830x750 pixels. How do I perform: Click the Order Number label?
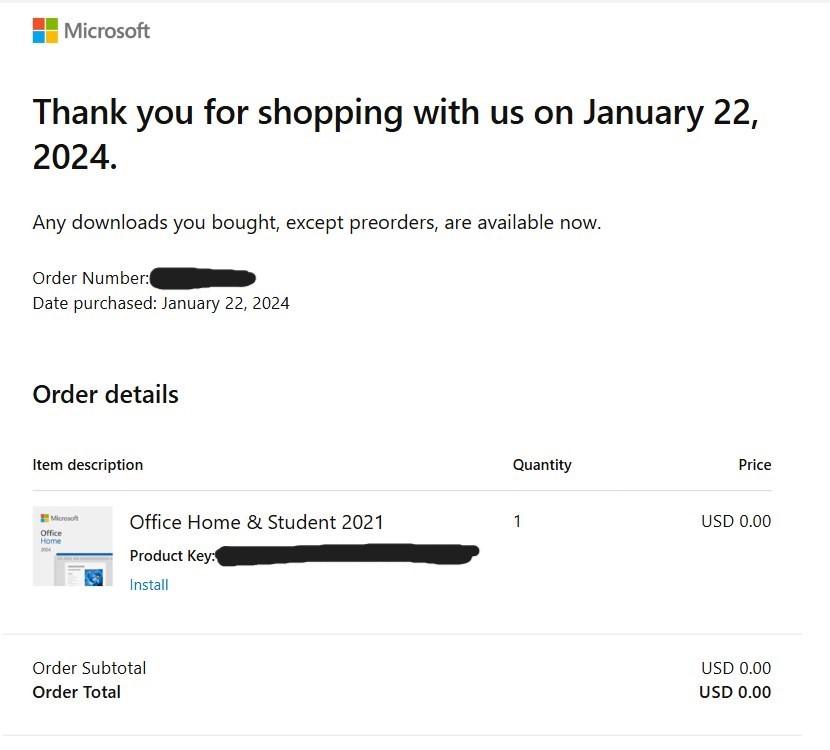point(90,278)
